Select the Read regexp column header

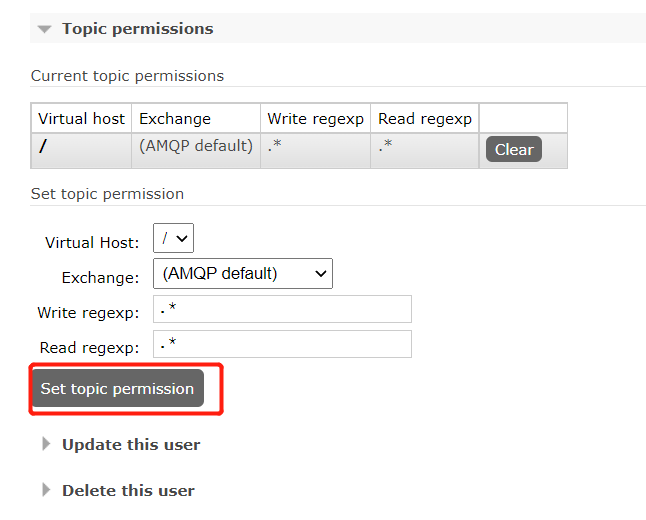(425, 119)
